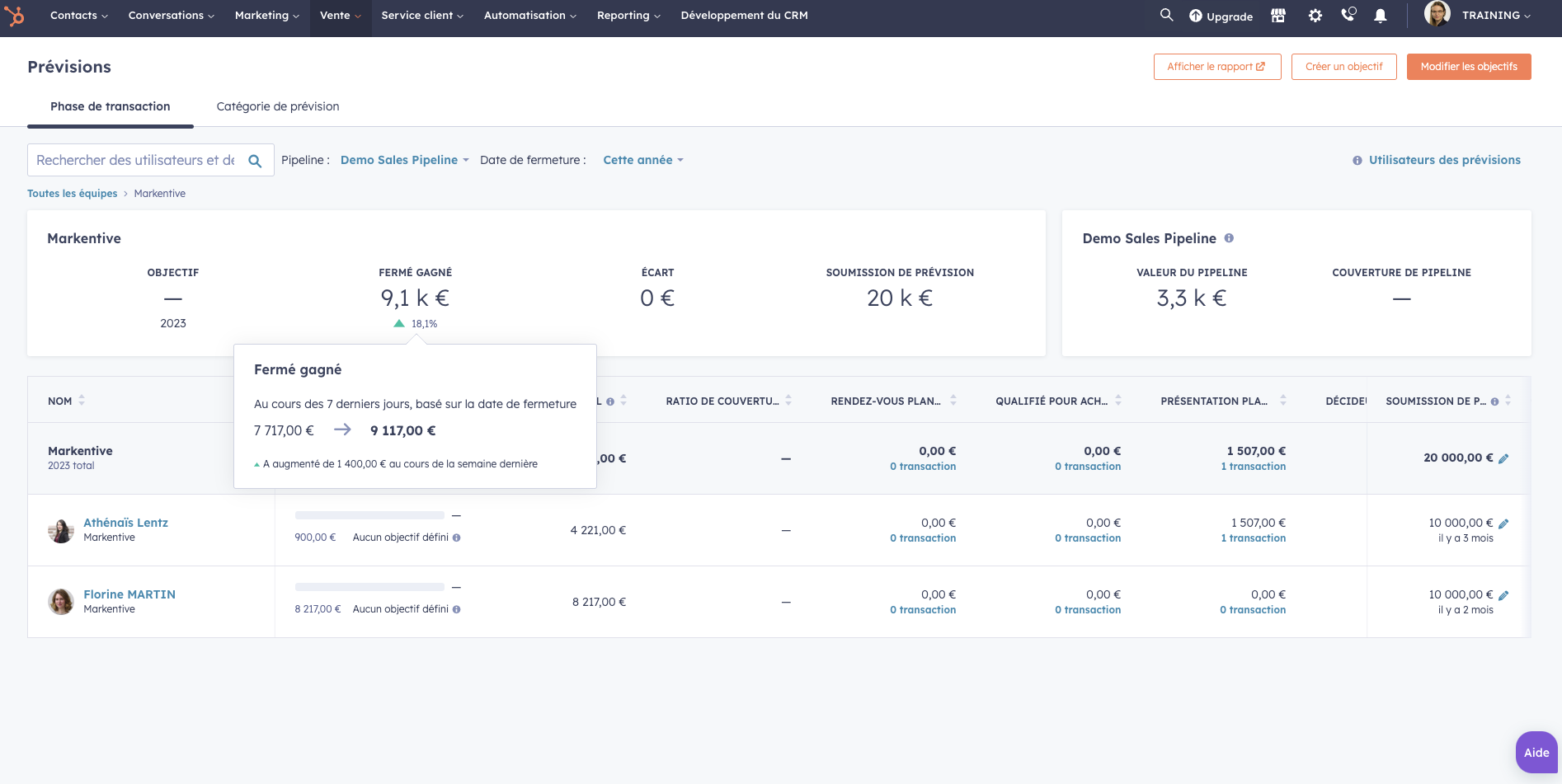This screenshot has height=784, width=1562.
Task: Click Valeur du pipeline 3,3 k € value
Action: click(x=1192, y=298)
